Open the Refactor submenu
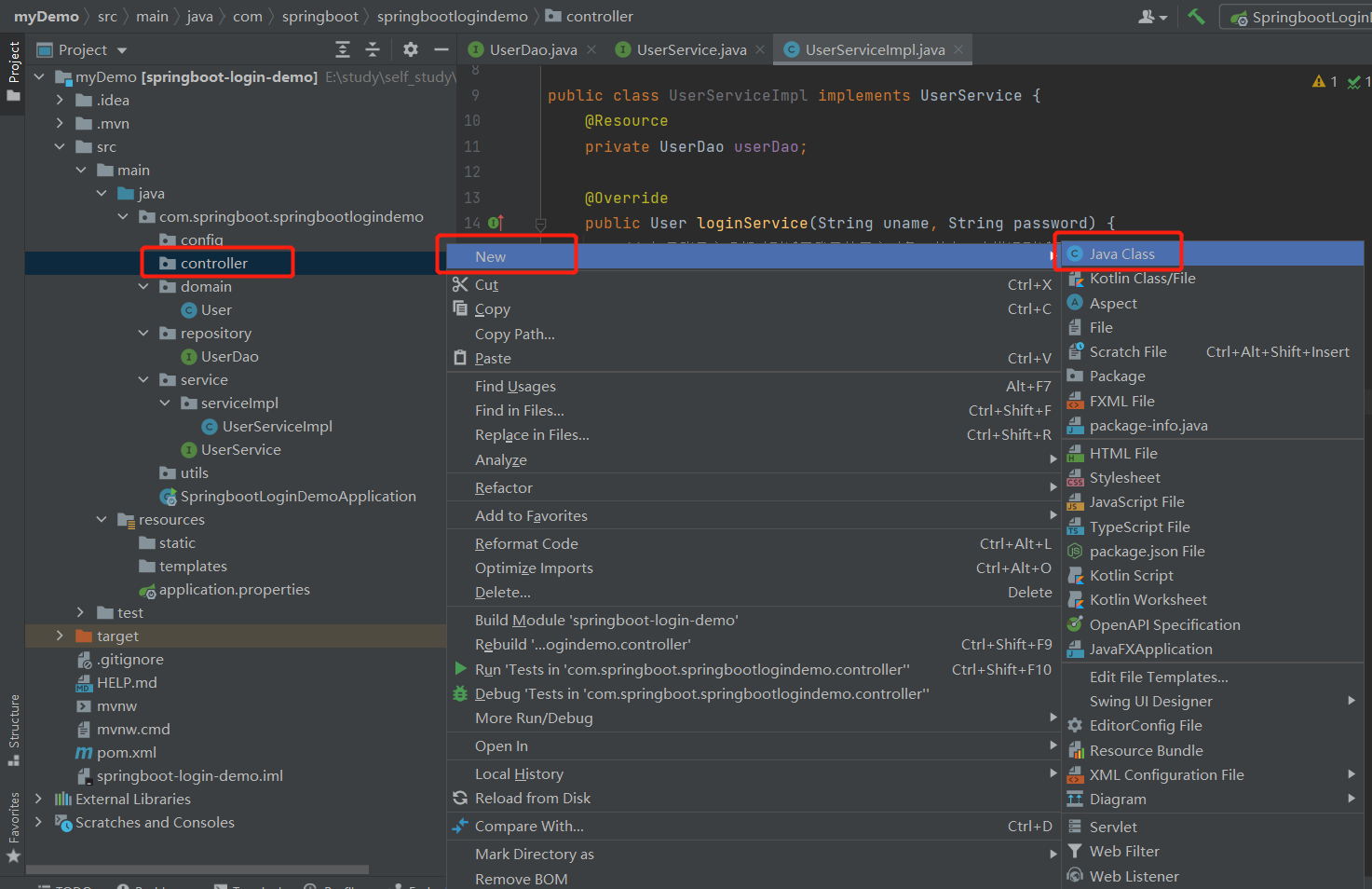 753,487
